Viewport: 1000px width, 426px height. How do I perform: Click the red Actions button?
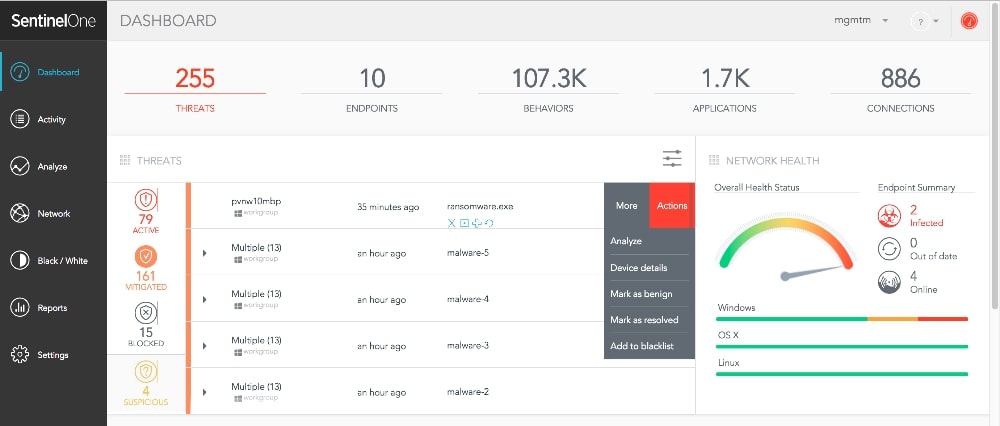pos(672,206)
